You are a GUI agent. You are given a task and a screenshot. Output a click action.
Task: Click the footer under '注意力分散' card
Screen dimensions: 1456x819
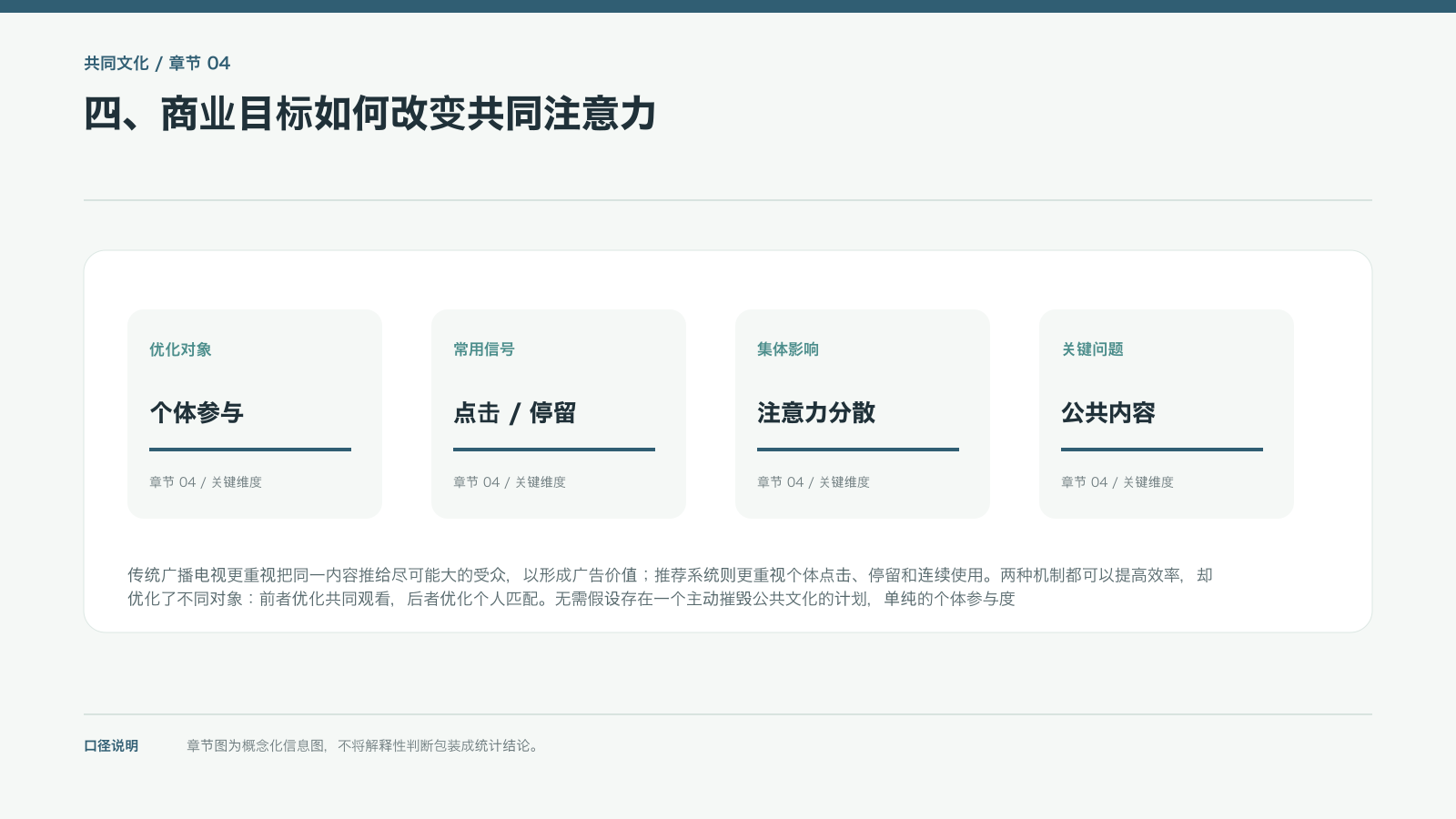pos(814,482)
